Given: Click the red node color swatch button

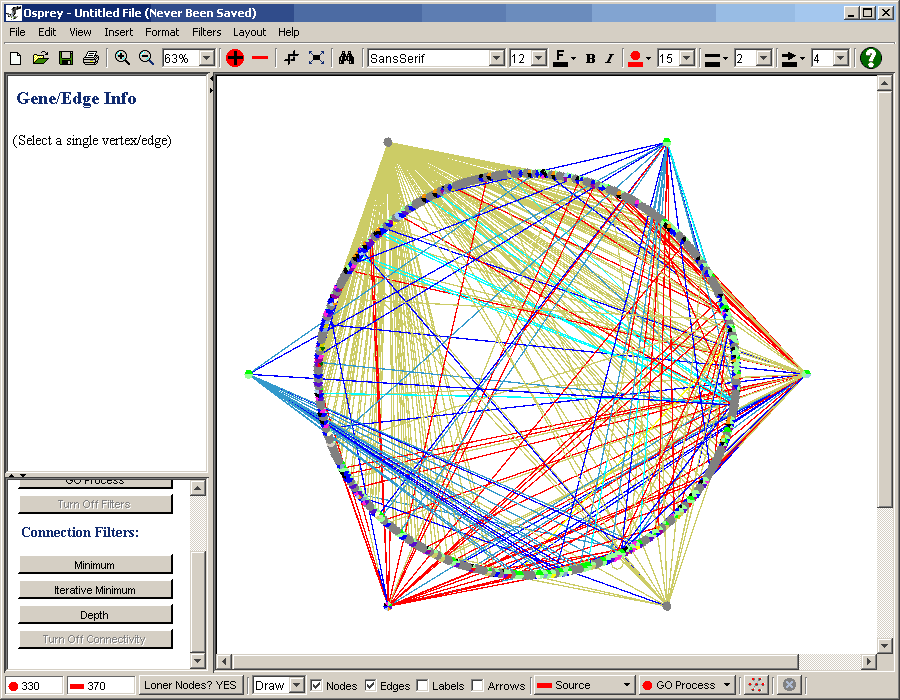Looking at the screenshot, I should (x=634, y=58).
